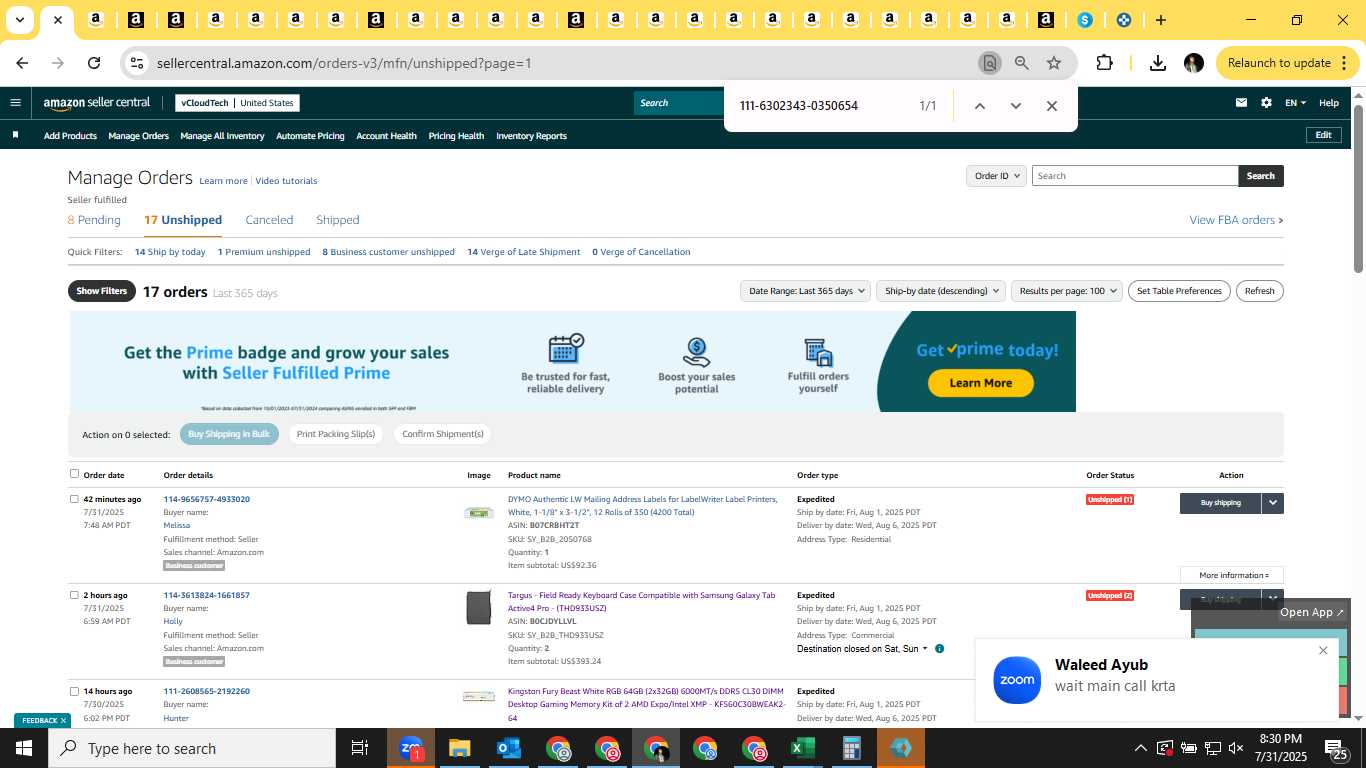Image resolution: width=1366 pixels, height=768 pixels.
Task: Expand the arrow beside first Buy shipping button
Action: (1272, 503)
